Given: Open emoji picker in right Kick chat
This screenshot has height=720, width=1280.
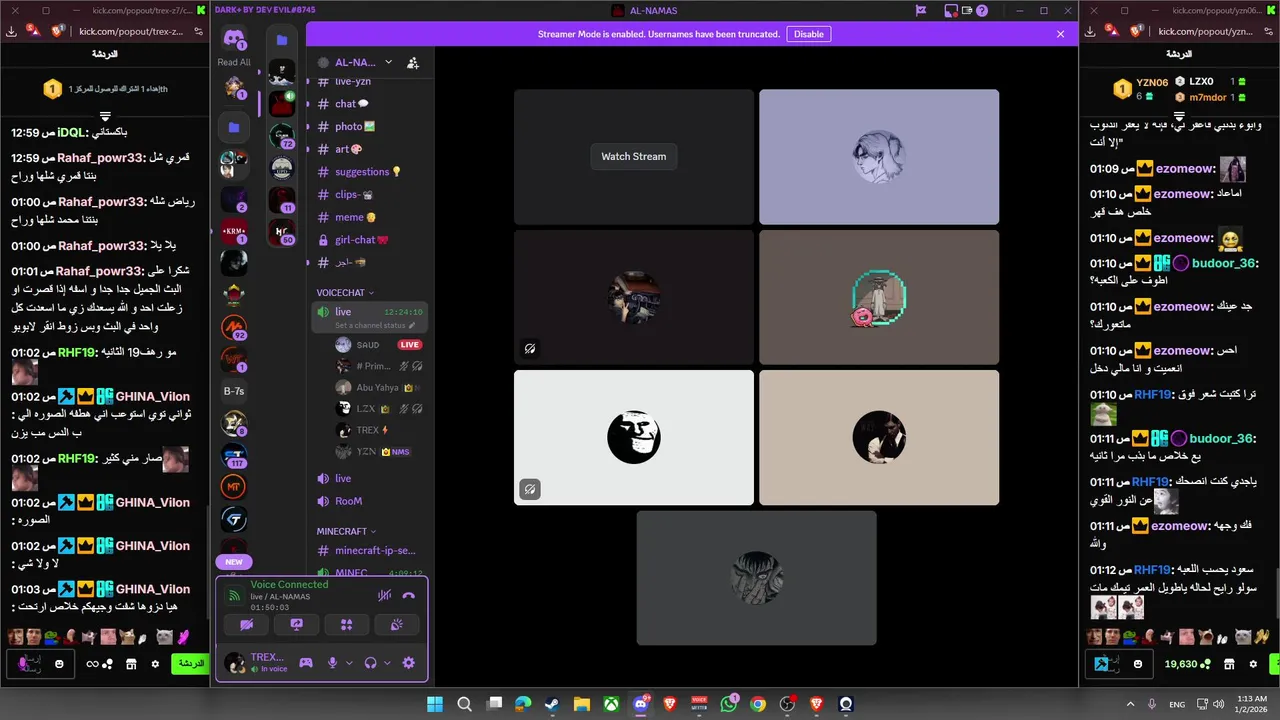Looking at the screenshot, I should 1137,664.
